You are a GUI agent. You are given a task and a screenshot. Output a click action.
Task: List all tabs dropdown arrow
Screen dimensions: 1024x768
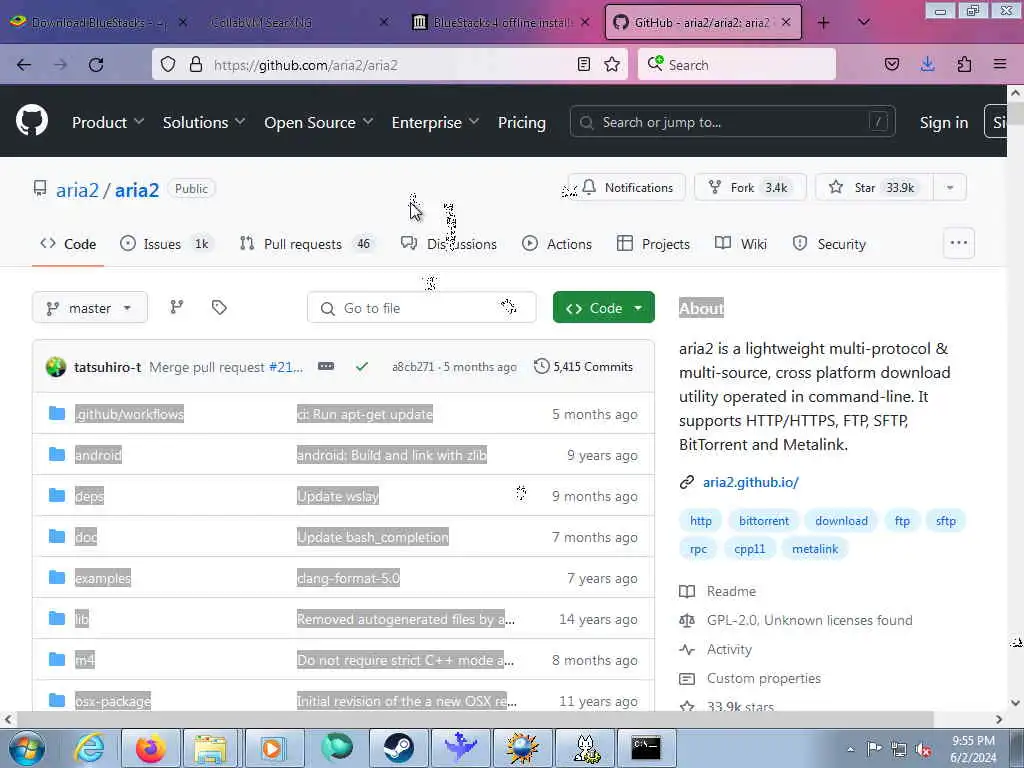click(863, 22)
